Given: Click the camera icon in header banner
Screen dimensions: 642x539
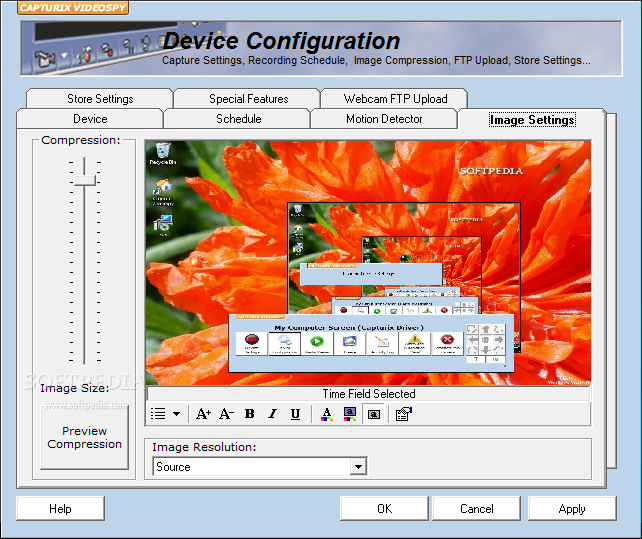Looking at the screenshot, I should [45, 59].
